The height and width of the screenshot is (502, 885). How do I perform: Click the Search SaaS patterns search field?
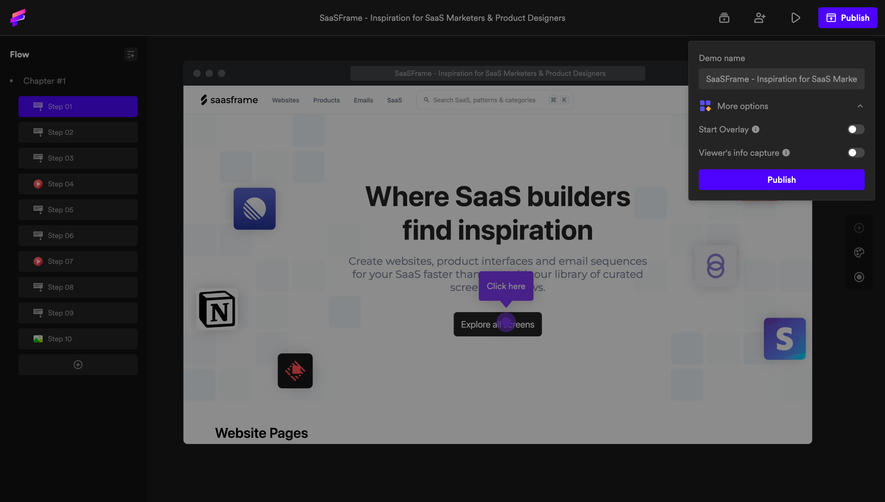coord(494,100)
